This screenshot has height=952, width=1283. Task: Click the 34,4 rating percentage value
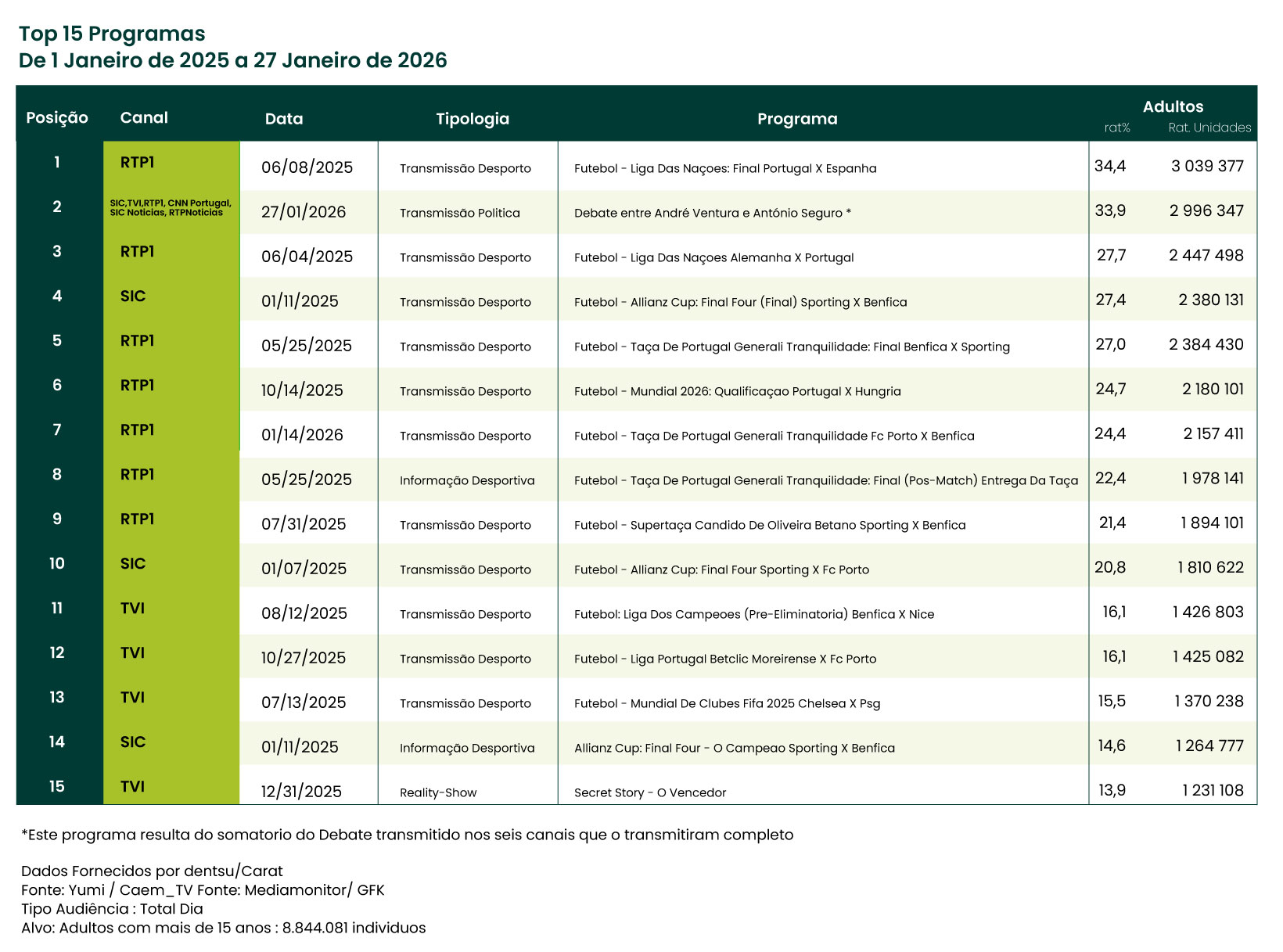tap(1110, 167)
